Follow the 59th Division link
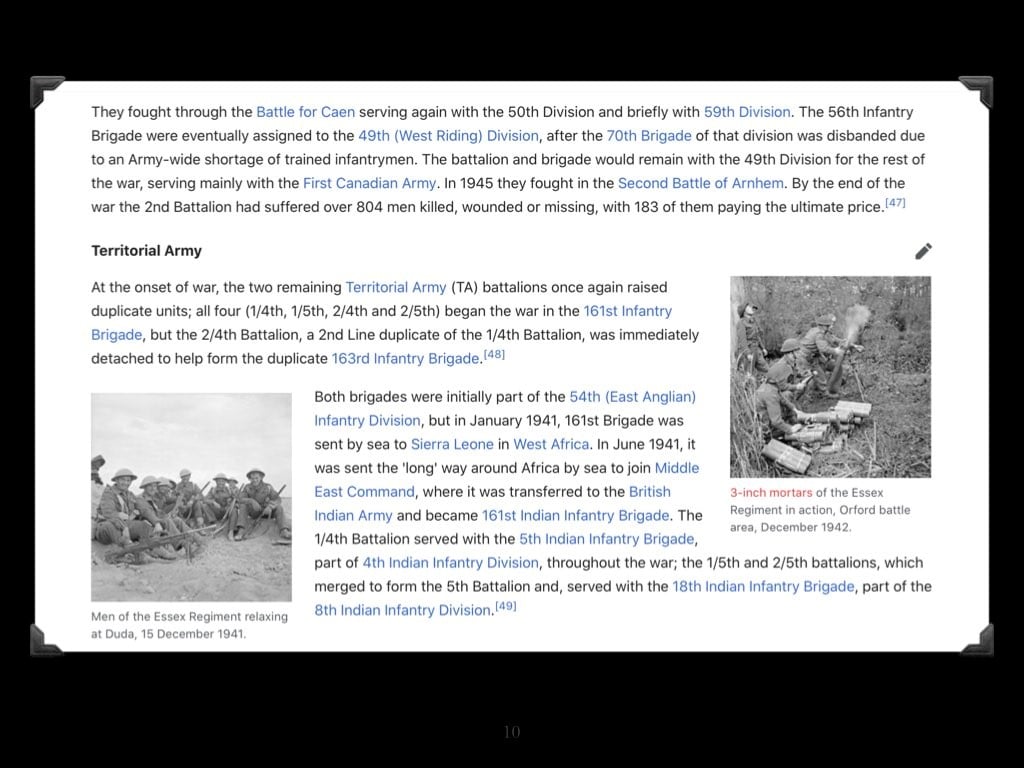The image size is (1024, 768). (746, 112)
